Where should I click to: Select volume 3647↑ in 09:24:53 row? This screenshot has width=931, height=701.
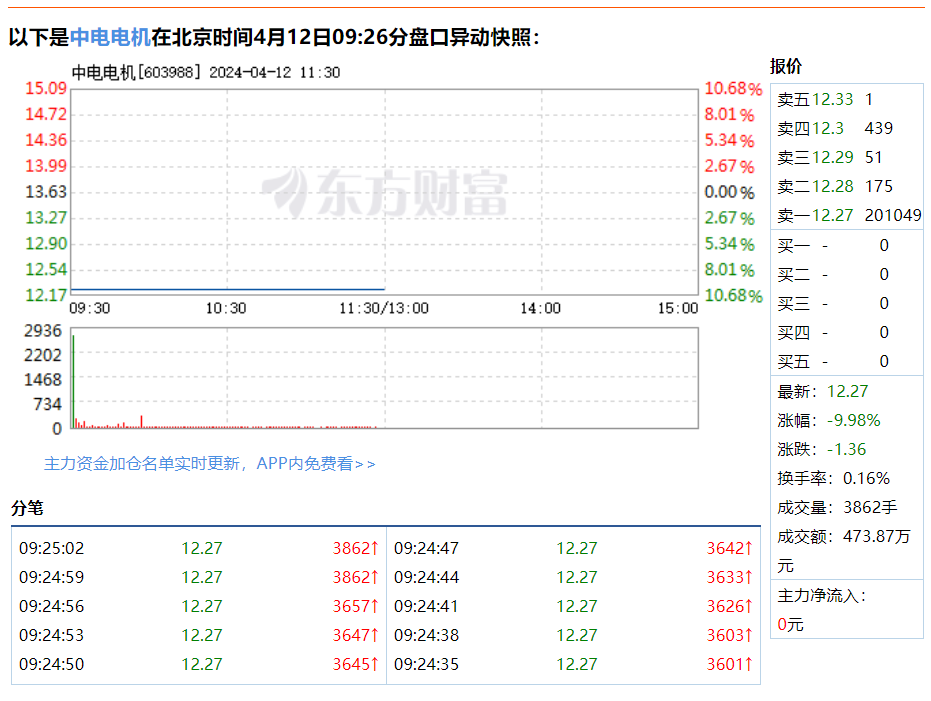coord(356,636)
